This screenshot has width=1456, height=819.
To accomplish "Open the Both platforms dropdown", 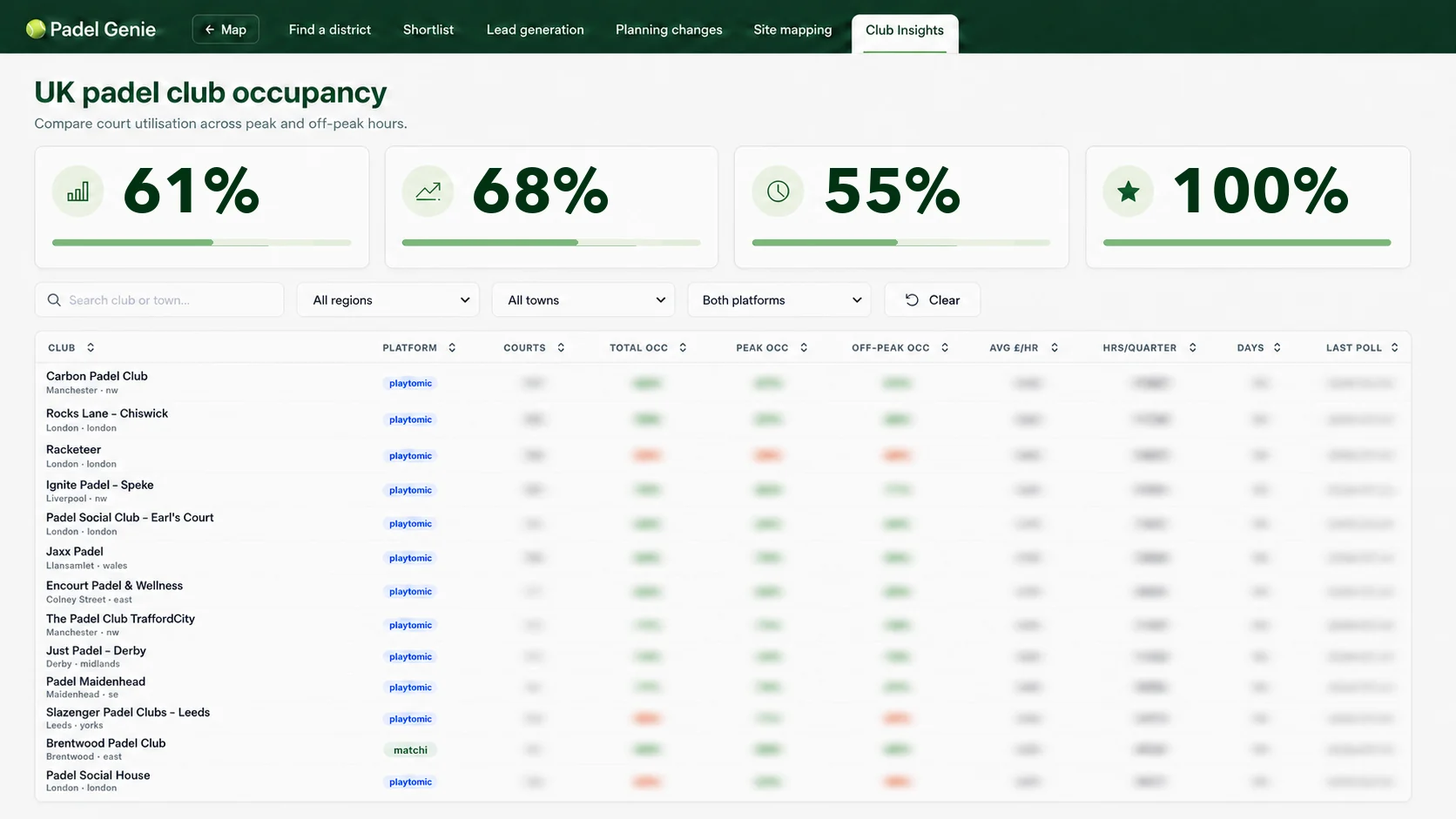I will [779, 300].
